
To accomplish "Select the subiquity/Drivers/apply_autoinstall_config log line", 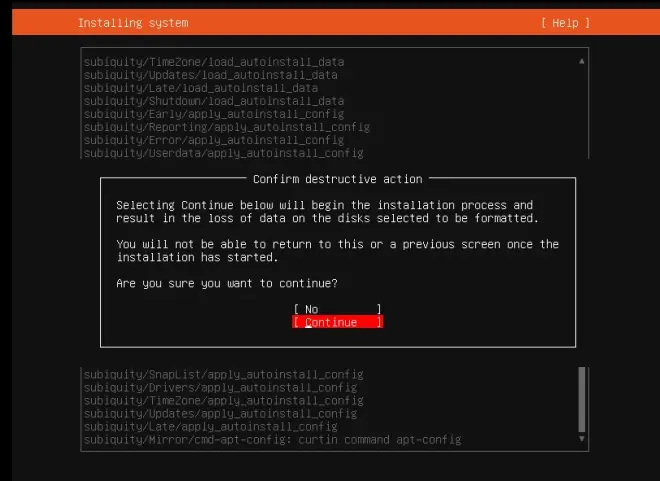I will coord(220,388).
